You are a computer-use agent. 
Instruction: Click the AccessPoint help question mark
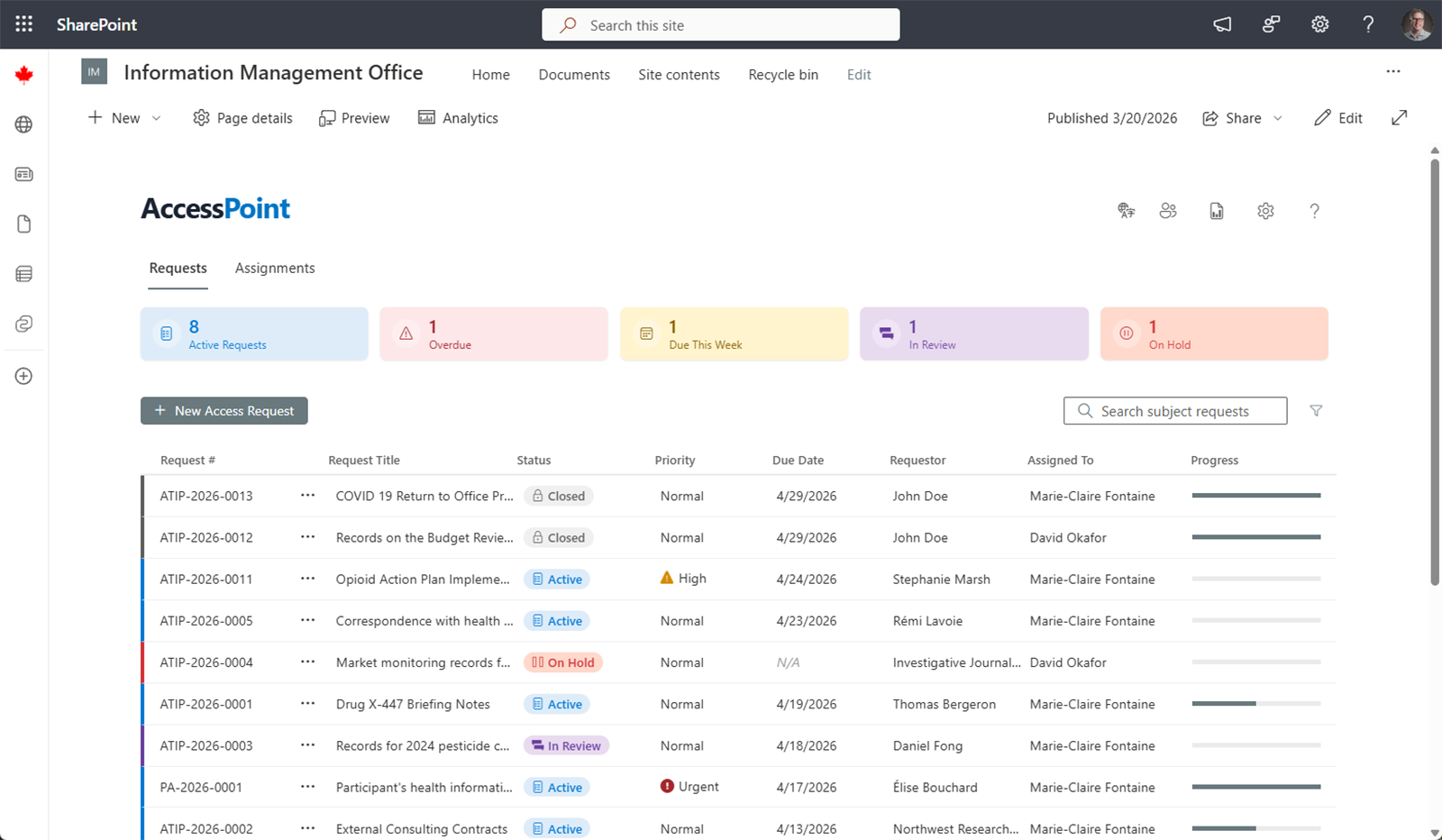pyautogui.click(x=1315, y=210)
